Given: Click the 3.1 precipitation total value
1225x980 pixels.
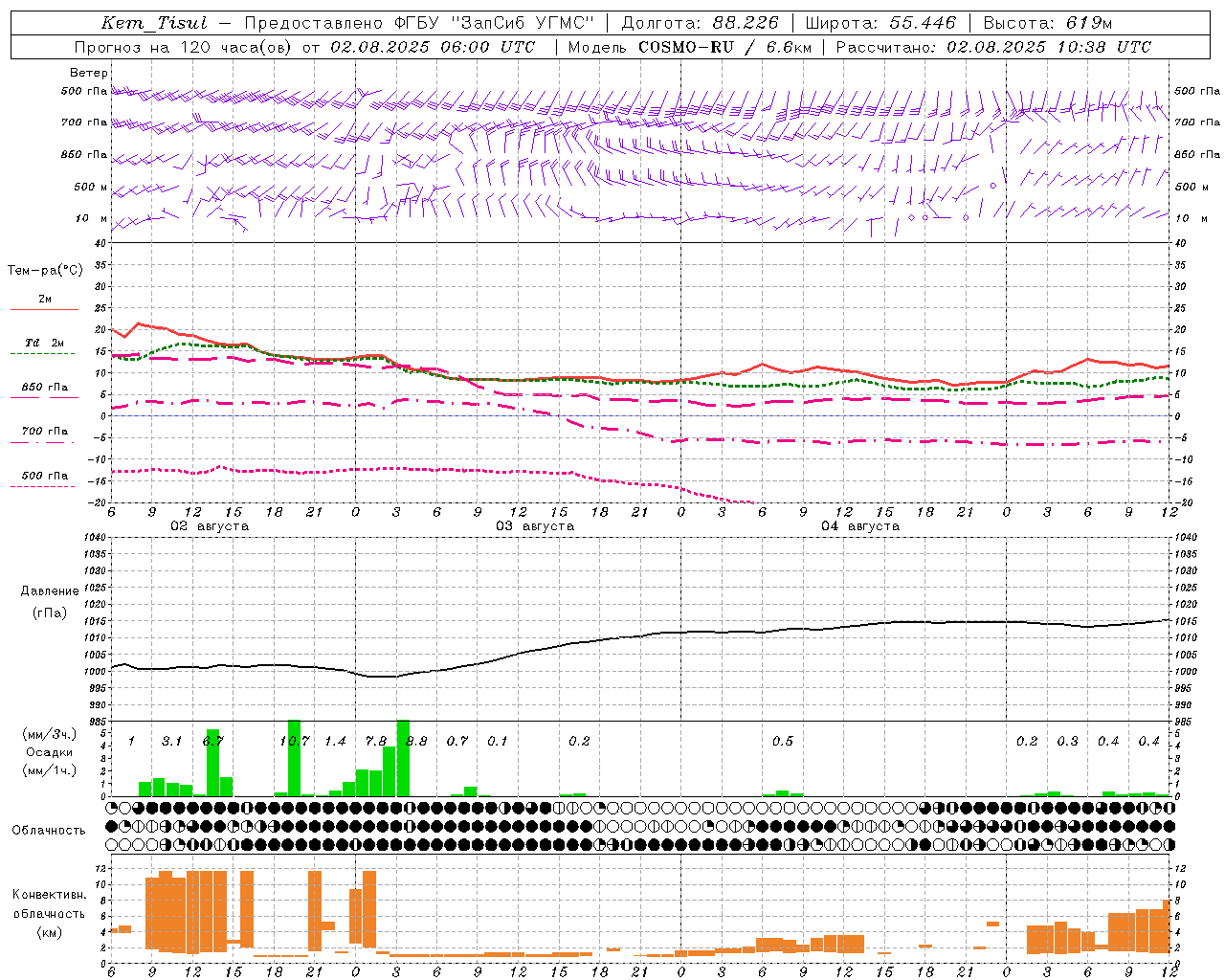Looking at the screenshot, I should coord(171,742).
